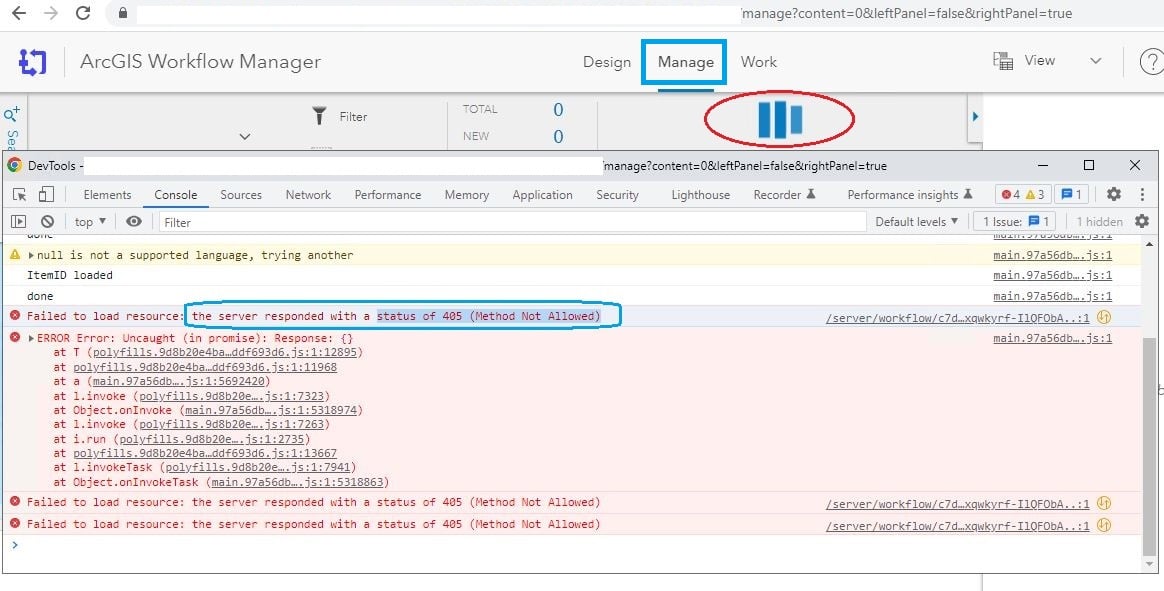The height and width of the screenshot is (591, 1164).
Task: Click polyfills link ending 1:7941
Action: tap(258, 467)
